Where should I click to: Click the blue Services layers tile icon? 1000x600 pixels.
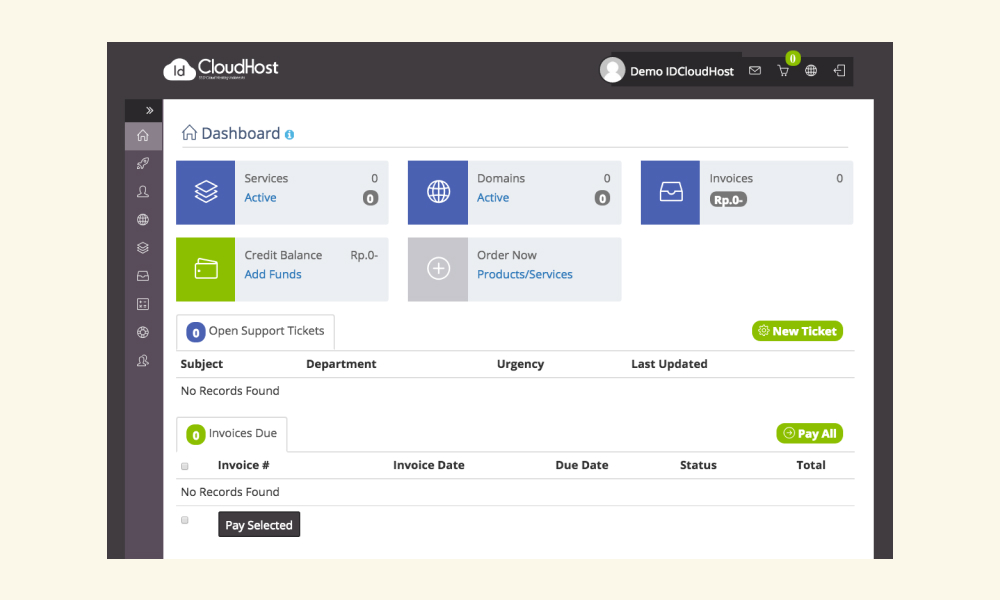point(205,192)
